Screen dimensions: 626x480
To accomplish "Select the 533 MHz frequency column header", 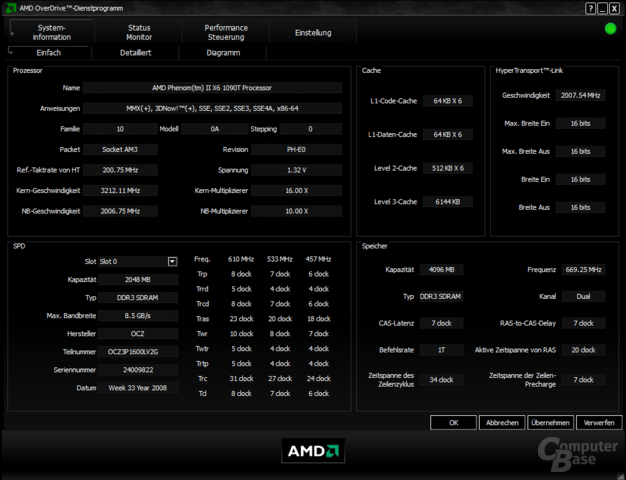I will point(279,259).
